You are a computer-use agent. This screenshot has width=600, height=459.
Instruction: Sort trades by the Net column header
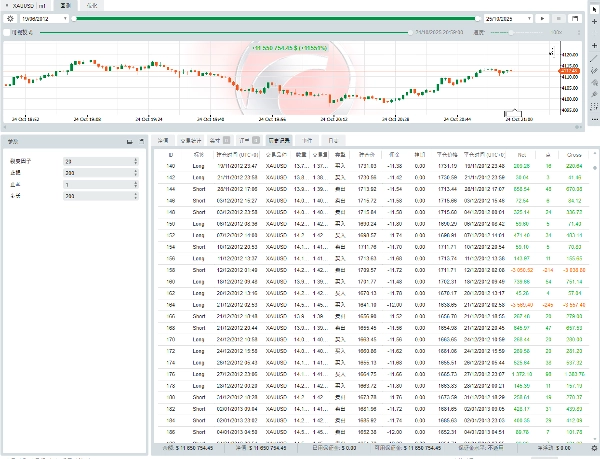pyautogui.click(x=523, y=155)
